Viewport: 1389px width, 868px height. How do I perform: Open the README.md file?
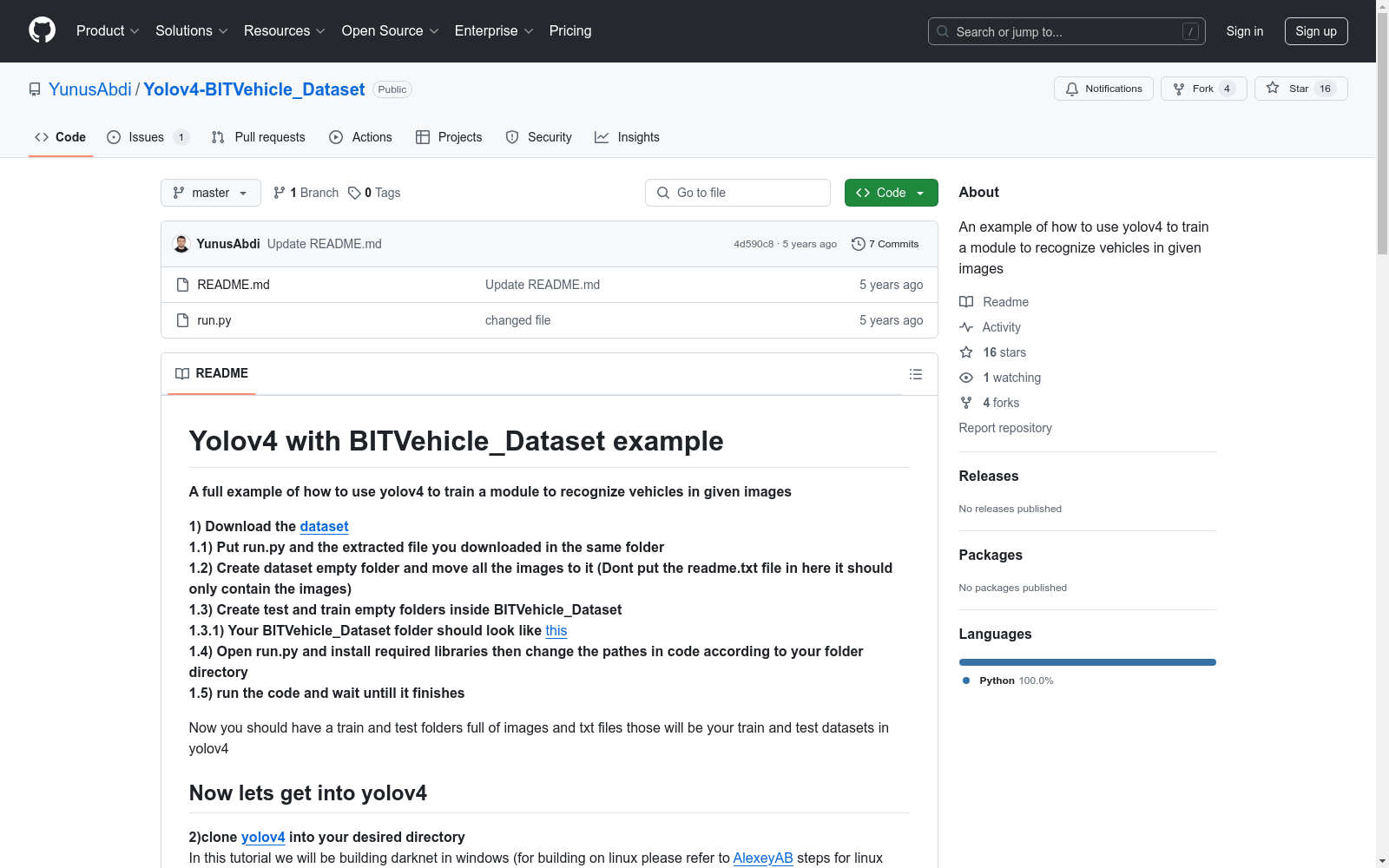coord(234,285)
